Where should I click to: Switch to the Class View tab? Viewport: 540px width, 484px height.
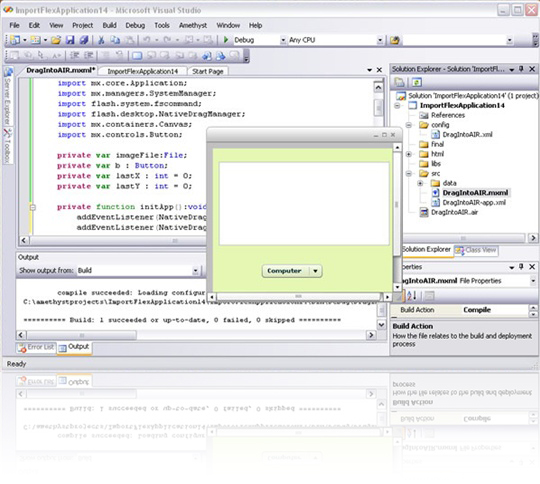[x=476, y=250]
